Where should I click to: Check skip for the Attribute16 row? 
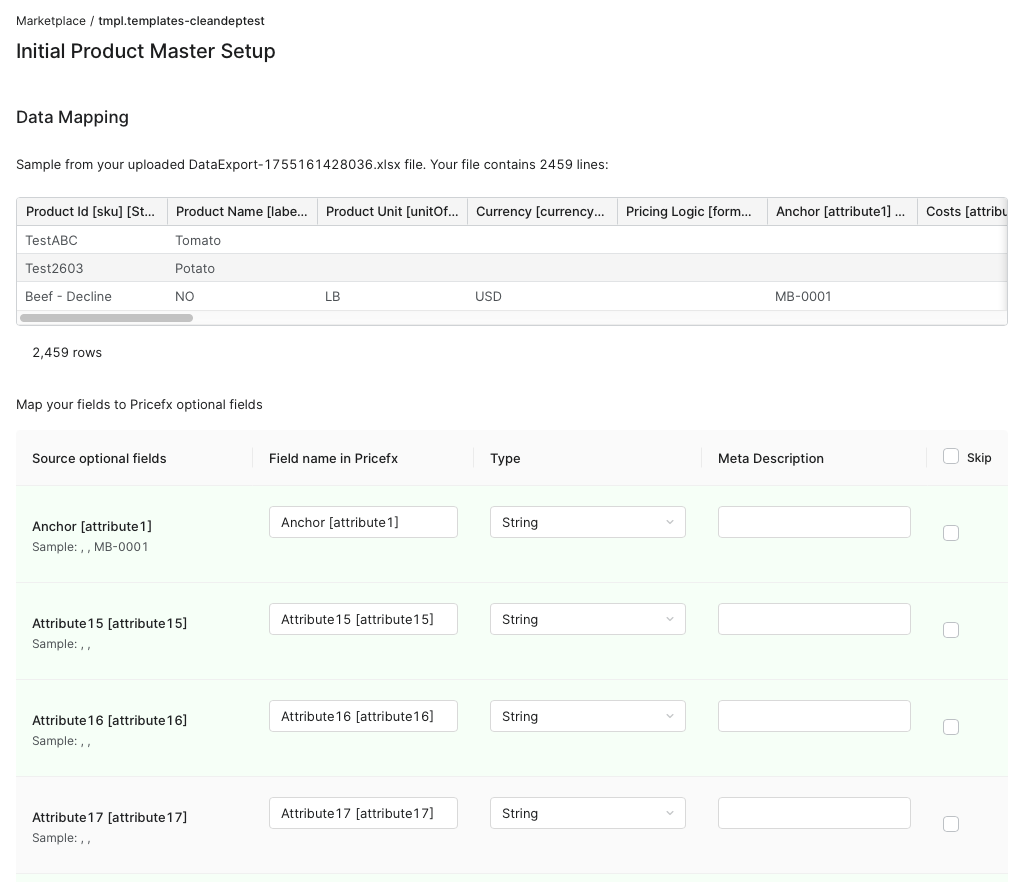tap(951, 727)
